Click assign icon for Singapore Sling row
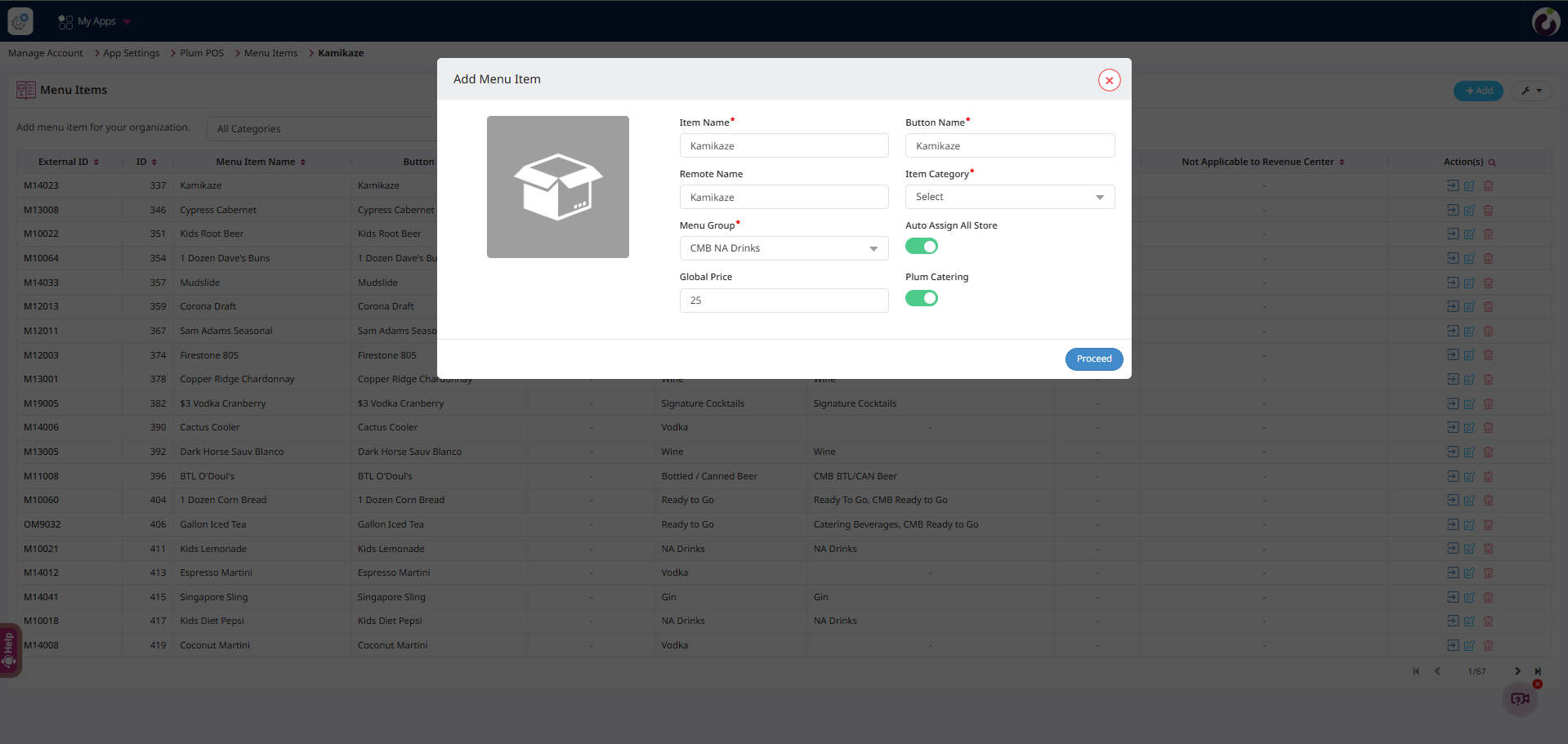 1452,597
